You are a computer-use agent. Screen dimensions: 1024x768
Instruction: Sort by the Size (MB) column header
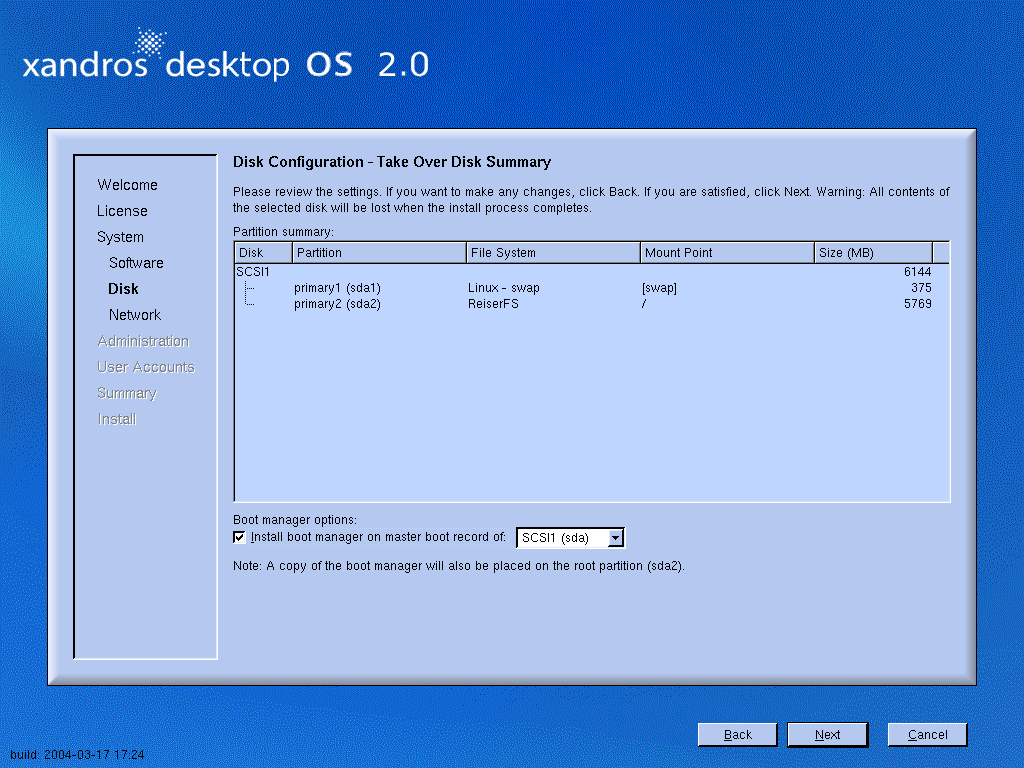[x=873, y=253]
